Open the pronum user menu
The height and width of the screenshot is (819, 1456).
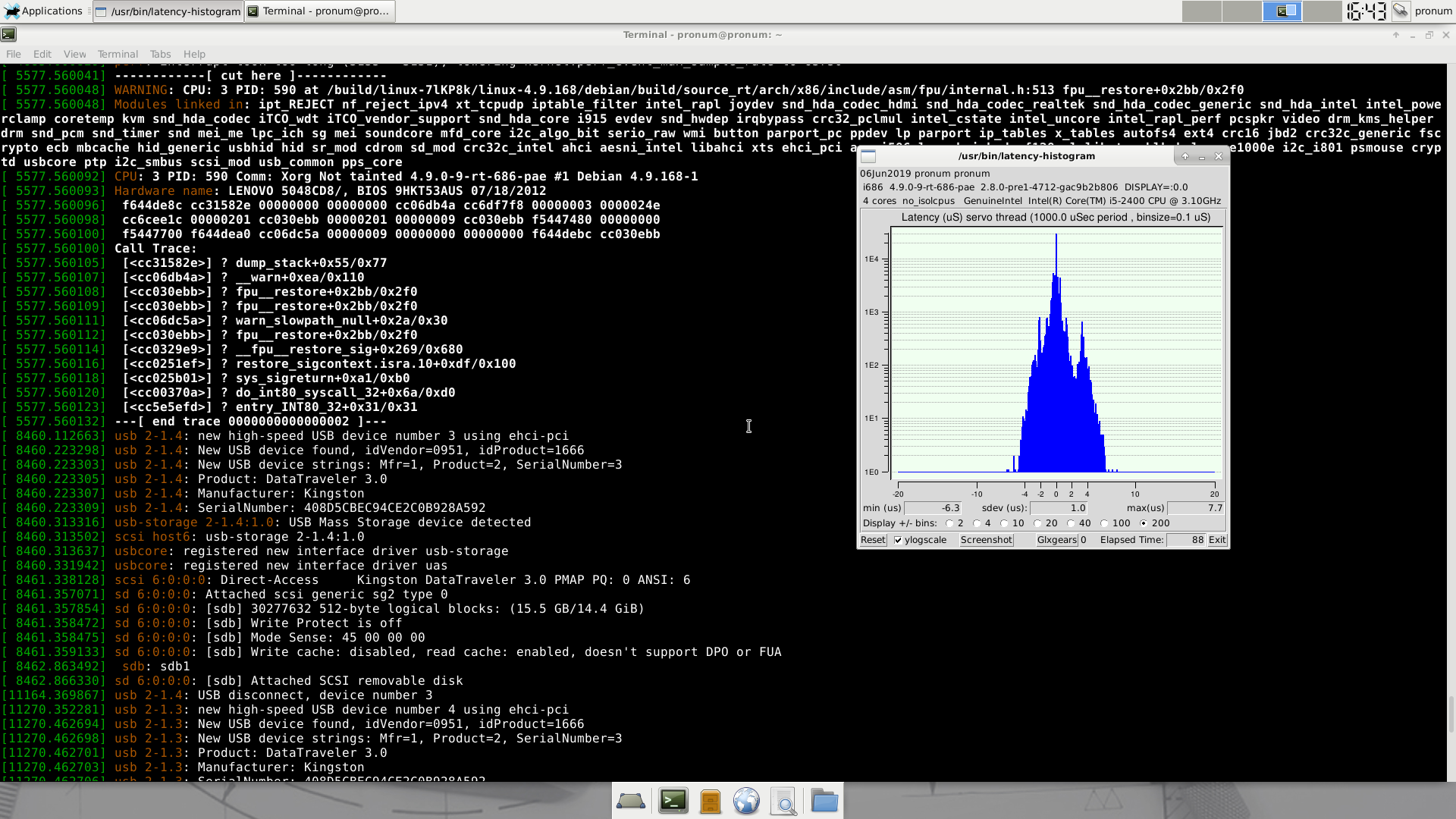click(x=1433, y=11)
